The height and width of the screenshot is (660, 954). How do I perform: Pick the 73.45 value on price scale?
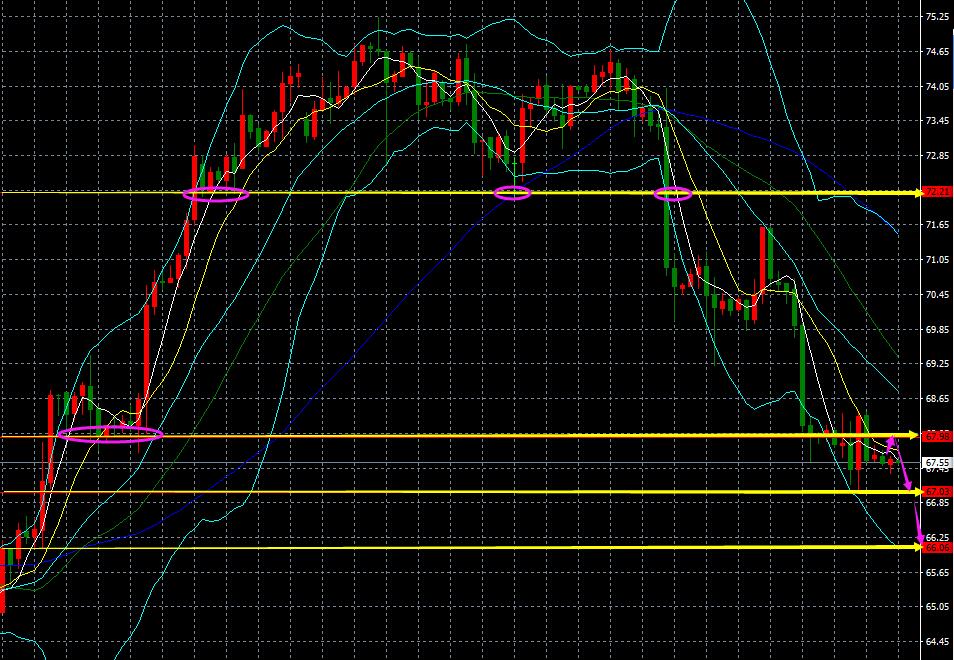point(937,121)
